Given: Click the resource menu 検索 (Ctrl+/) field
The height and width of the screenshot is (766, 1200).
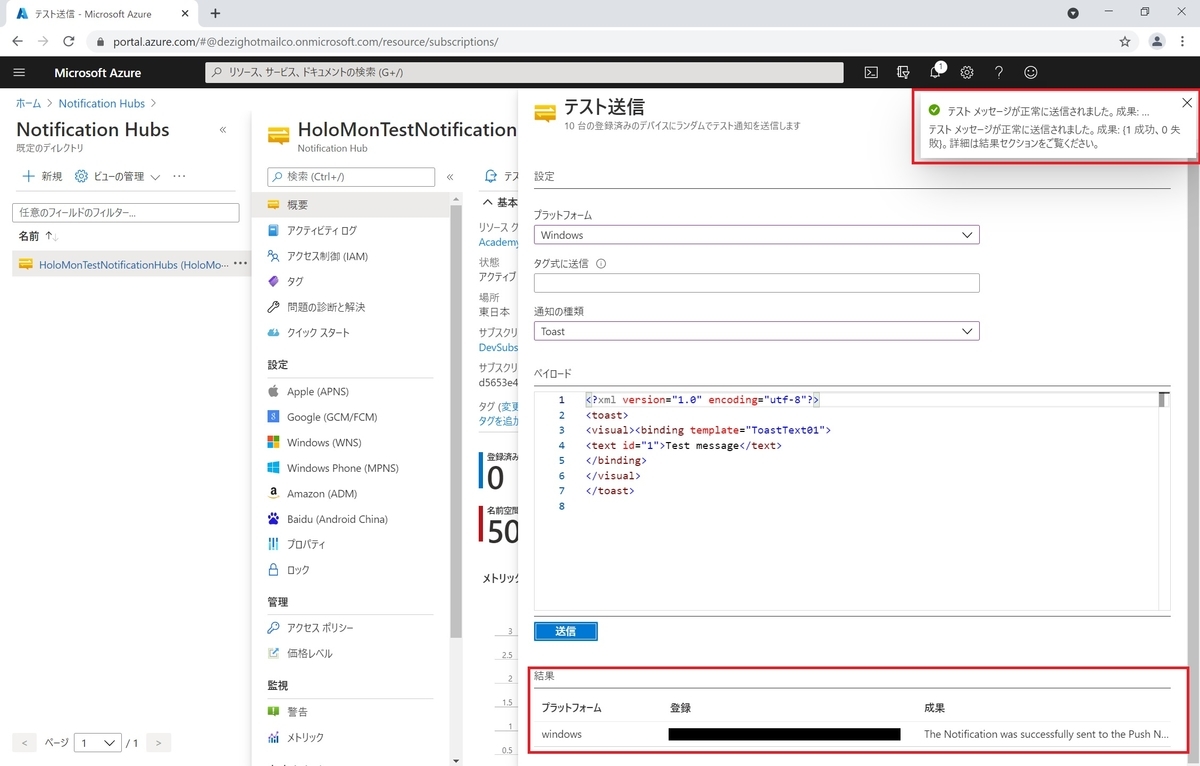Looking at the screenshot, I should point(351,177).
